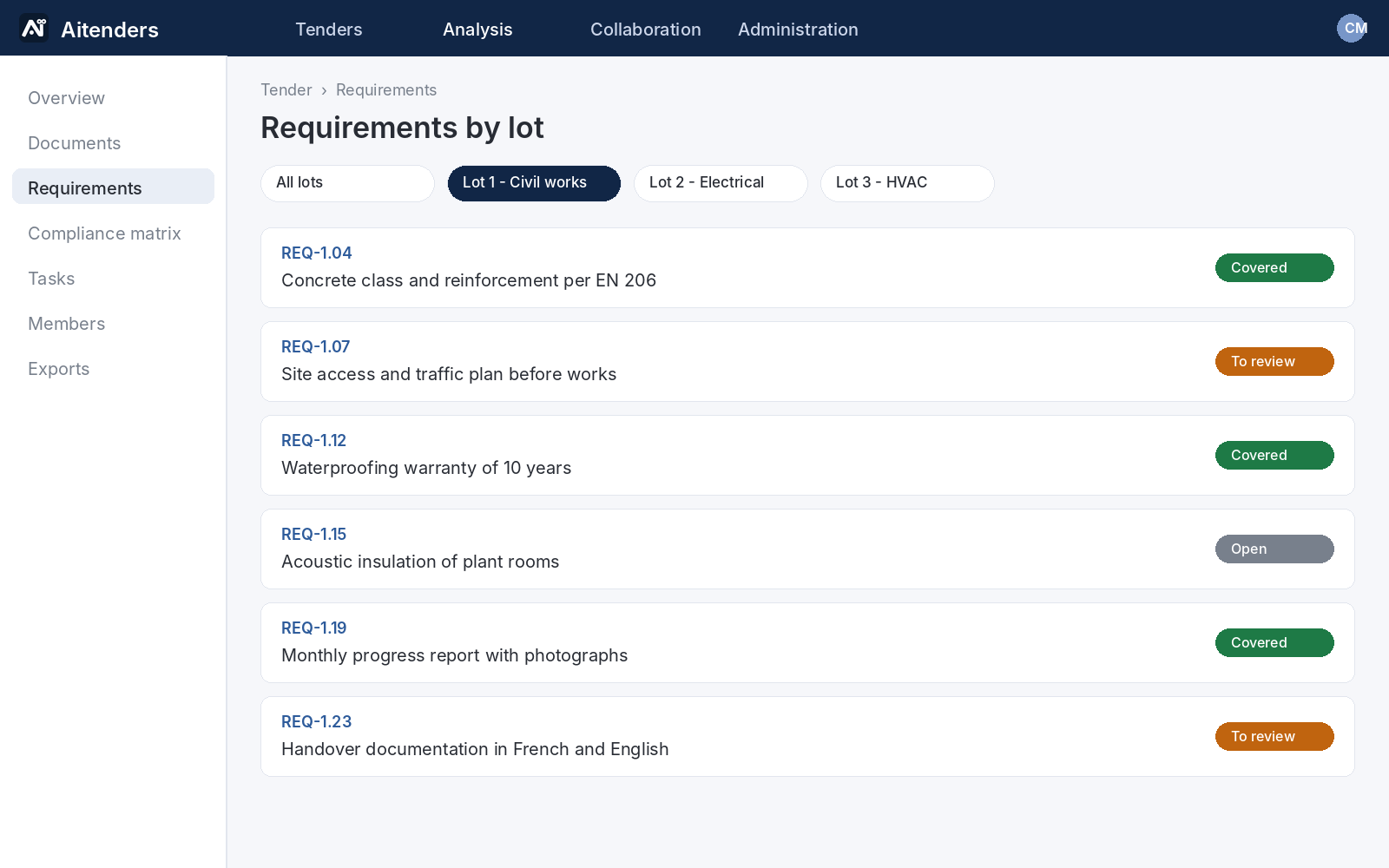Click 'Concrete class and reinforcement per EN 206'

click(469, 280)
